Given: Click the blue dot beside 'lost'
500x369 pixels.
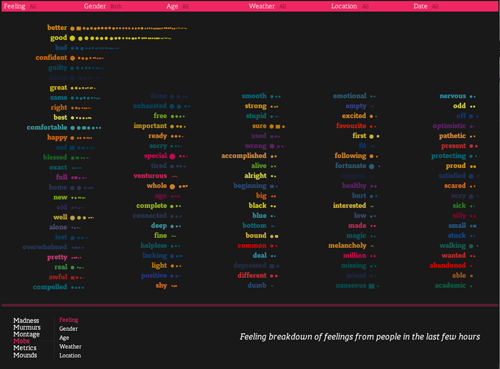Looking at the screenshot, I should click(x=72, y=238).
